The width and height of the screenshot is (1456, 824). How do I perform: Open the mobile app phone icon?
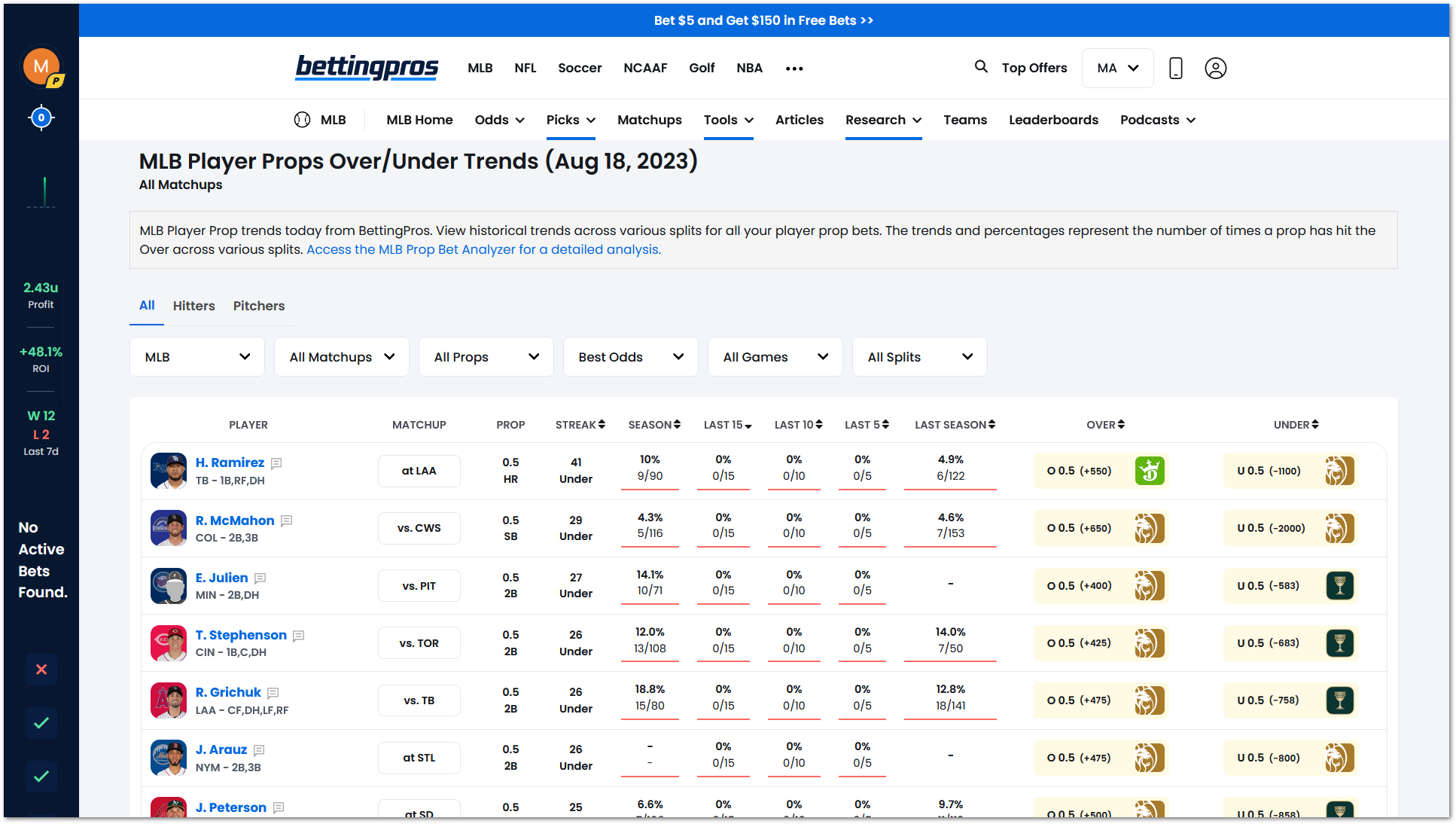pos(1175,68)
